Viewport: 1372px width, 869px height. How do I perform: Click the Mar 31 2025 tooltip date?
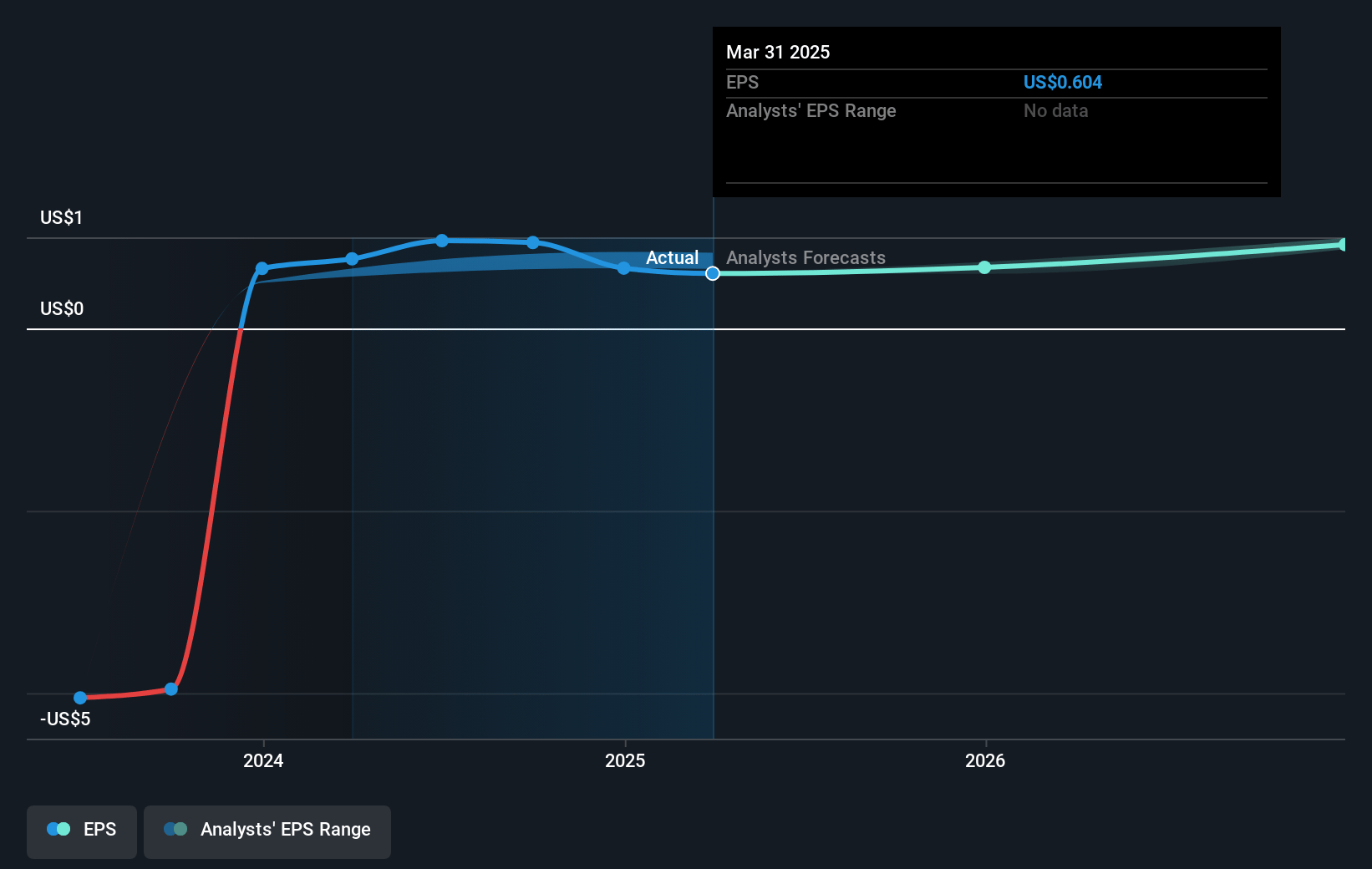pyautogui.click(x=778, y=52)
